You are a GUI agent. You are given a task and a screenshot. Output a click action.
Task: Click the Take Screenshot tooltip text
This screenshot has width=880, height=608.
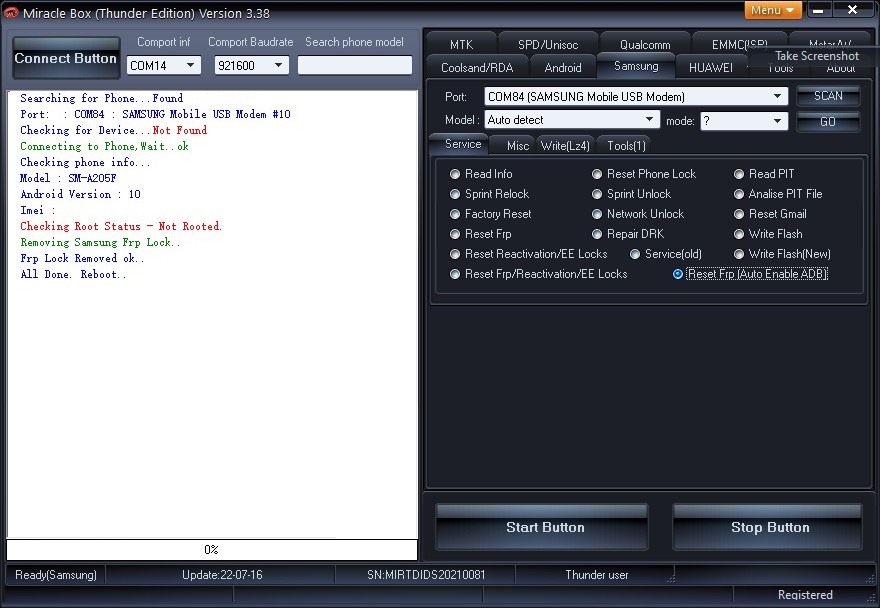(817, 56)
